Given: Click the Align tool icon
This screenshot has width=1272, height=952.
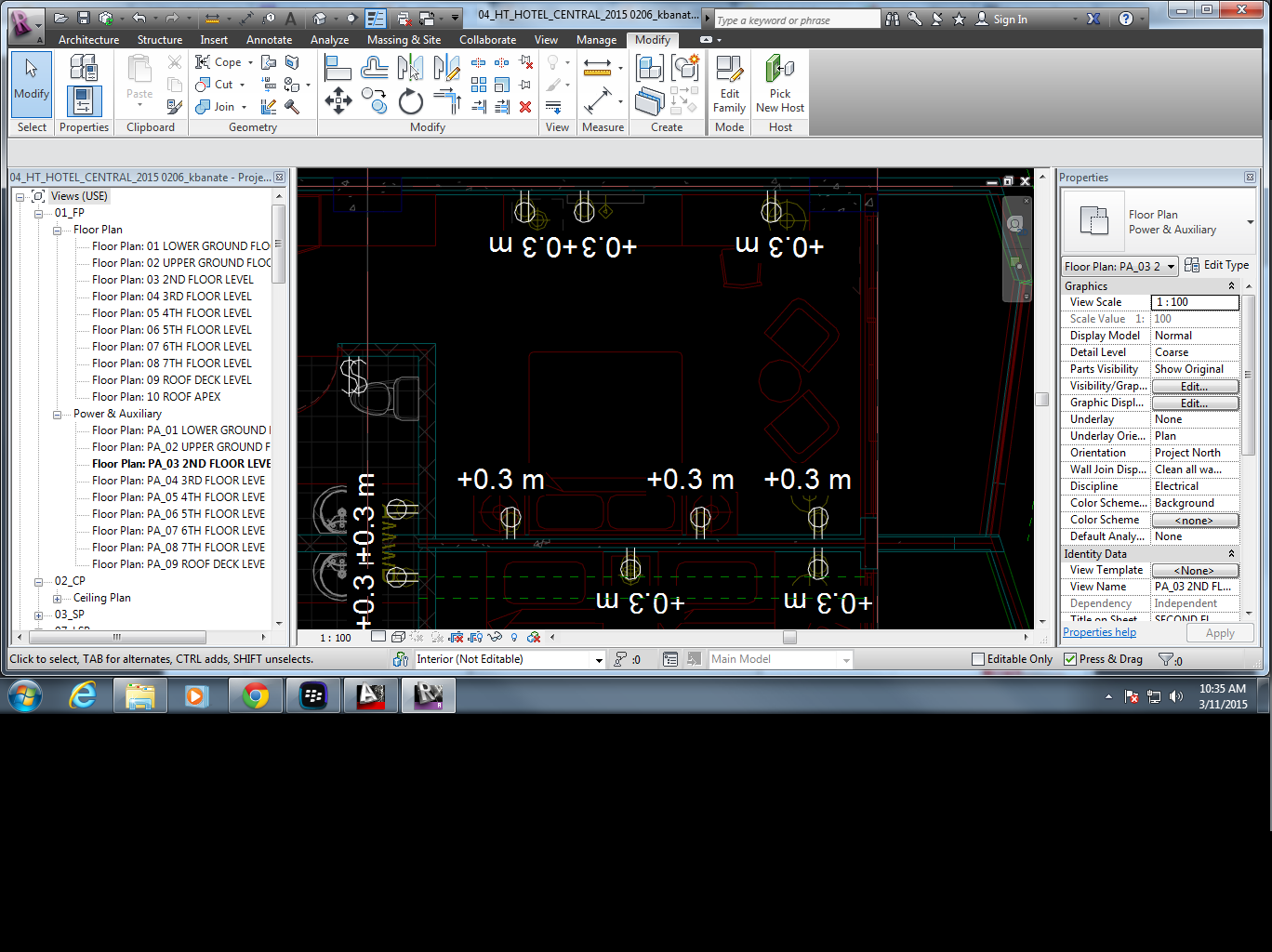Looking at the screenshot, I should point(338,68).
